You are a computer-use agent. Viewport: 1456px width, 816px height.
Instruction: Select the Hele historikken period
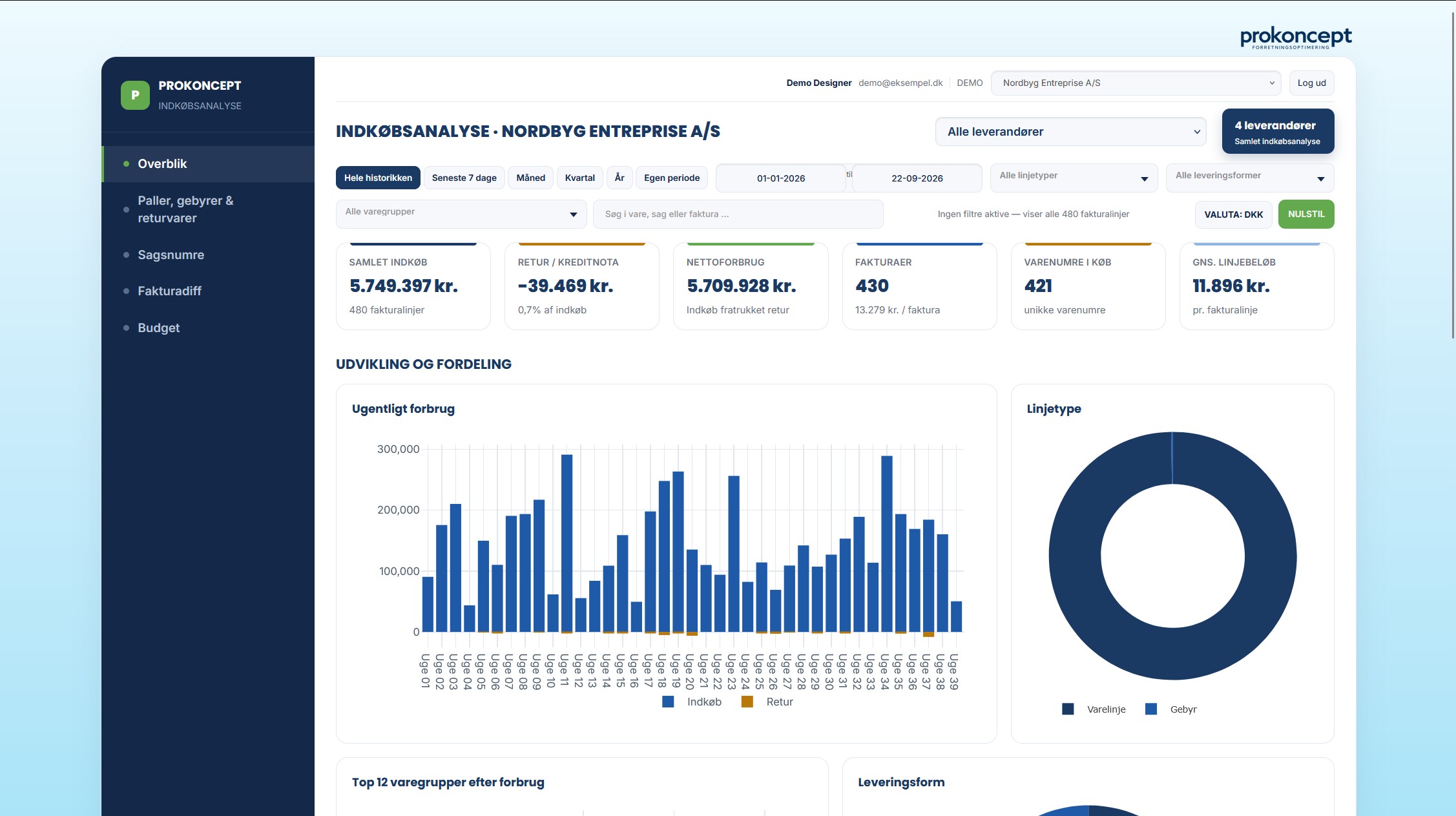[x=378, y=178]
